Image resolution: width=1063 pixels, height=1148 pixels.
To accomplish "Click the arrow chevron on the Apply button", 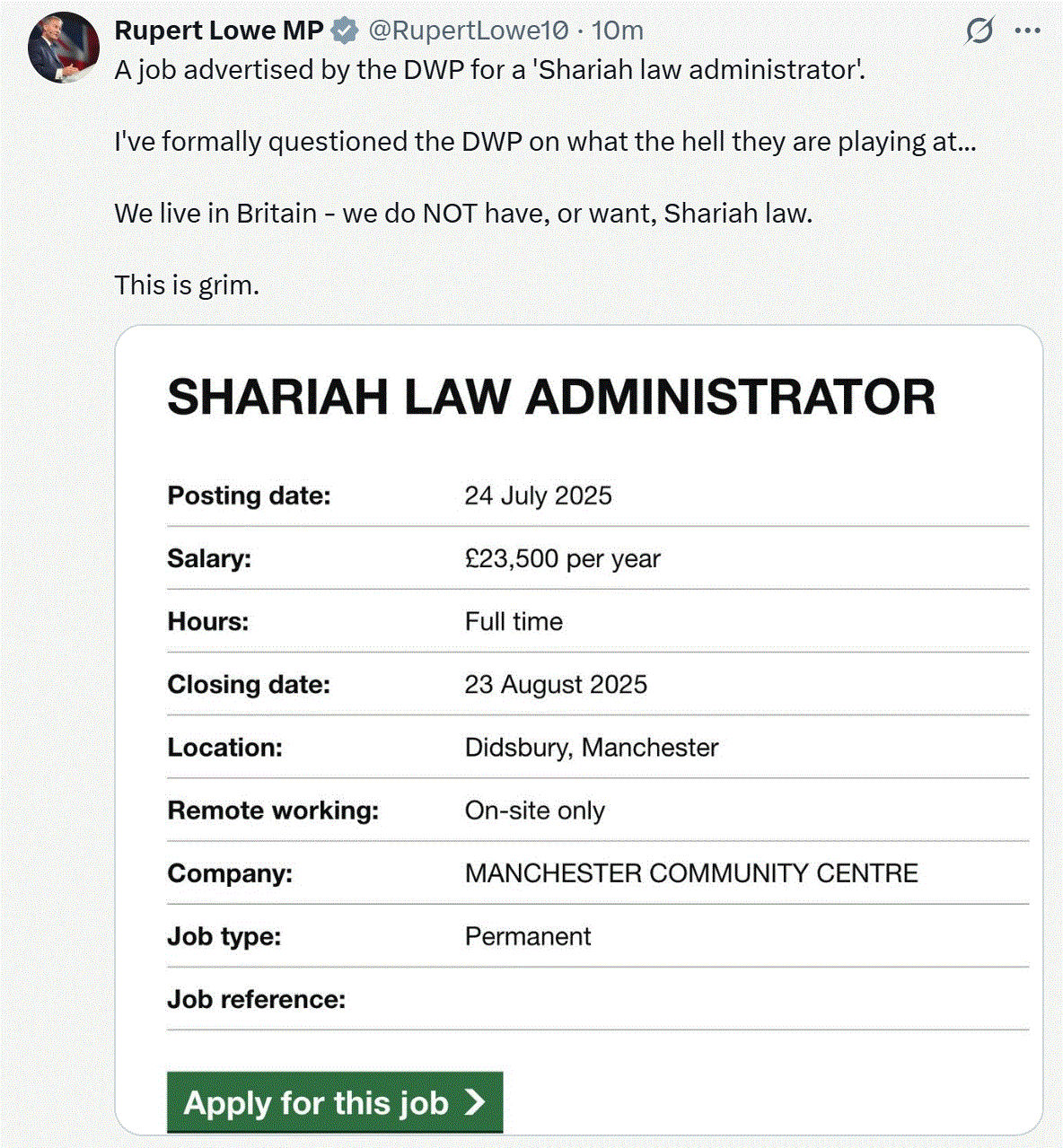I will [475, 1102].
